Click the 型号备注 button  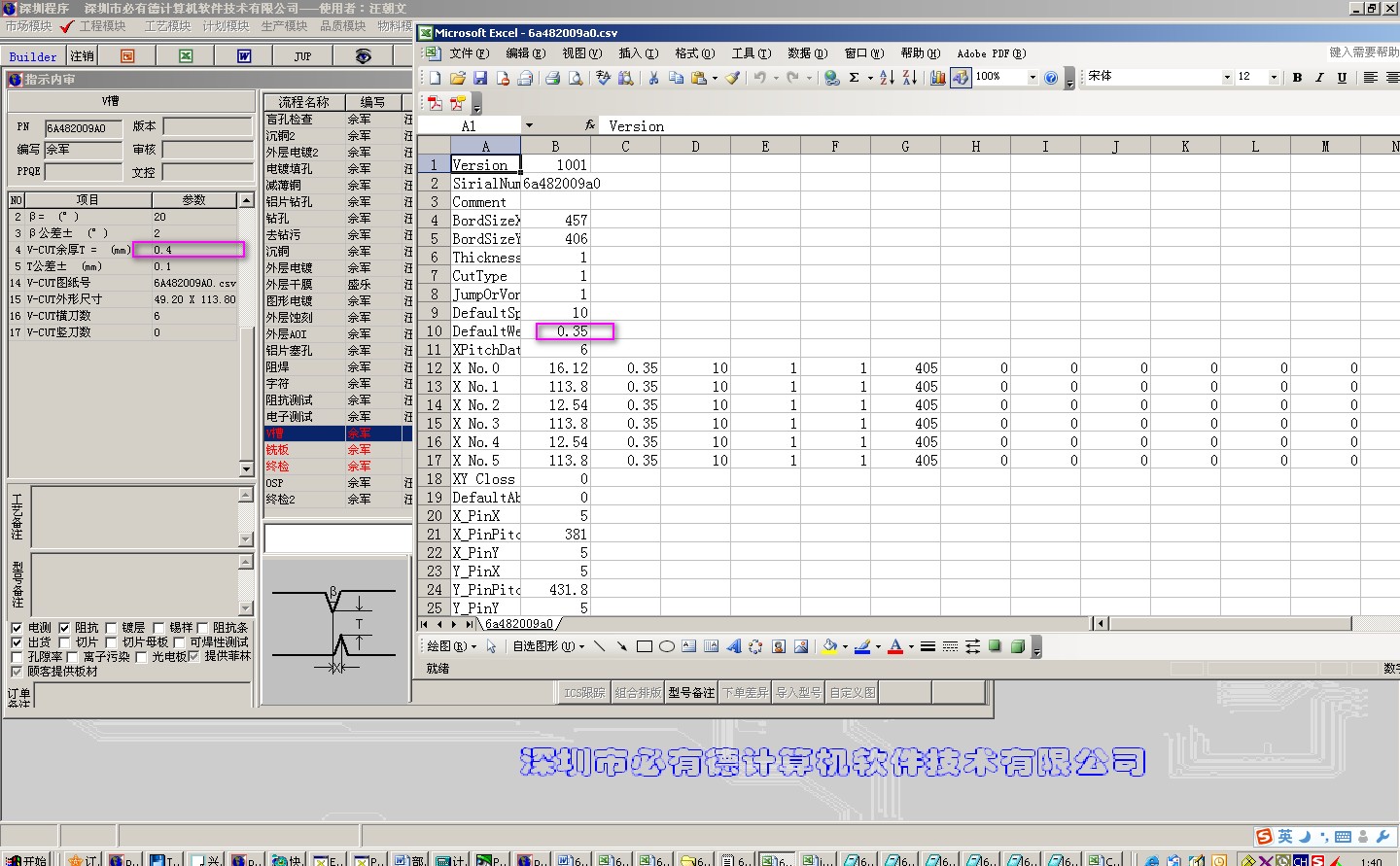691,692
